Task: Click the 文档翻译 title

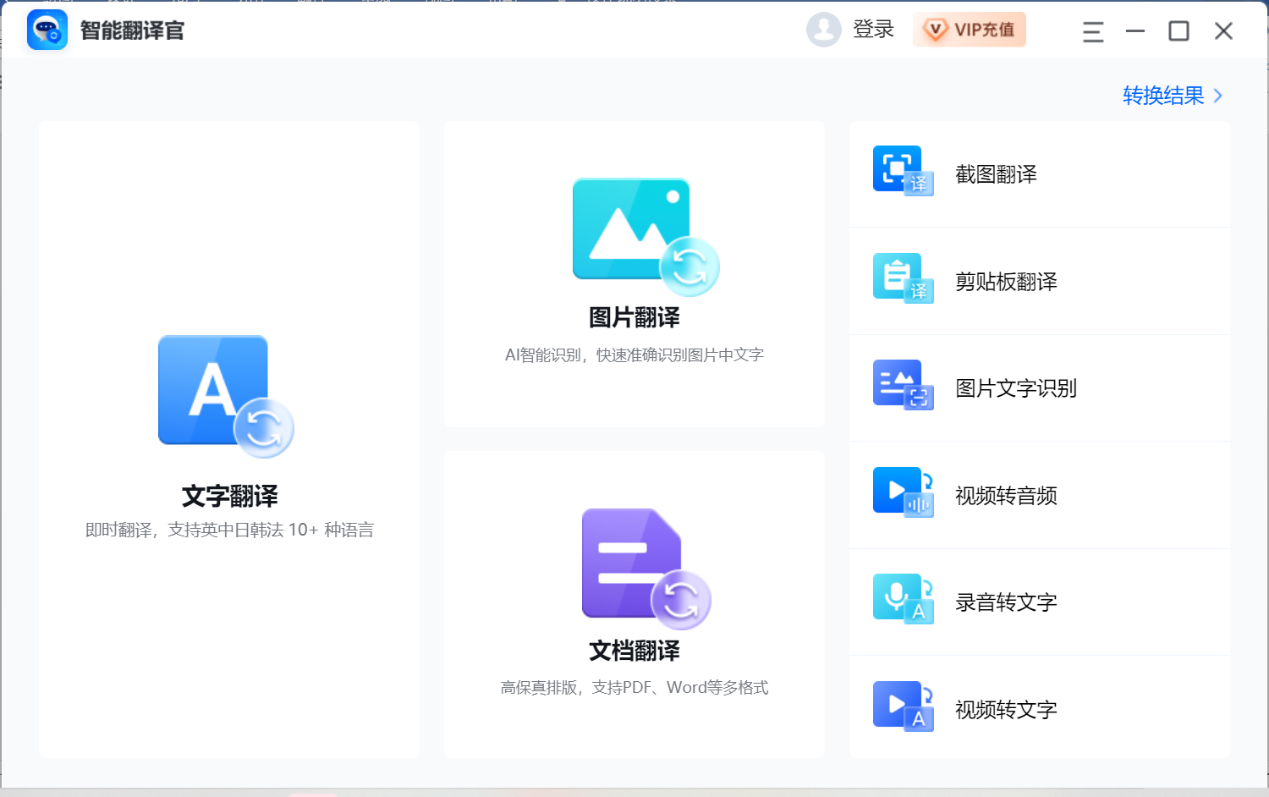Action: point(635,651)
